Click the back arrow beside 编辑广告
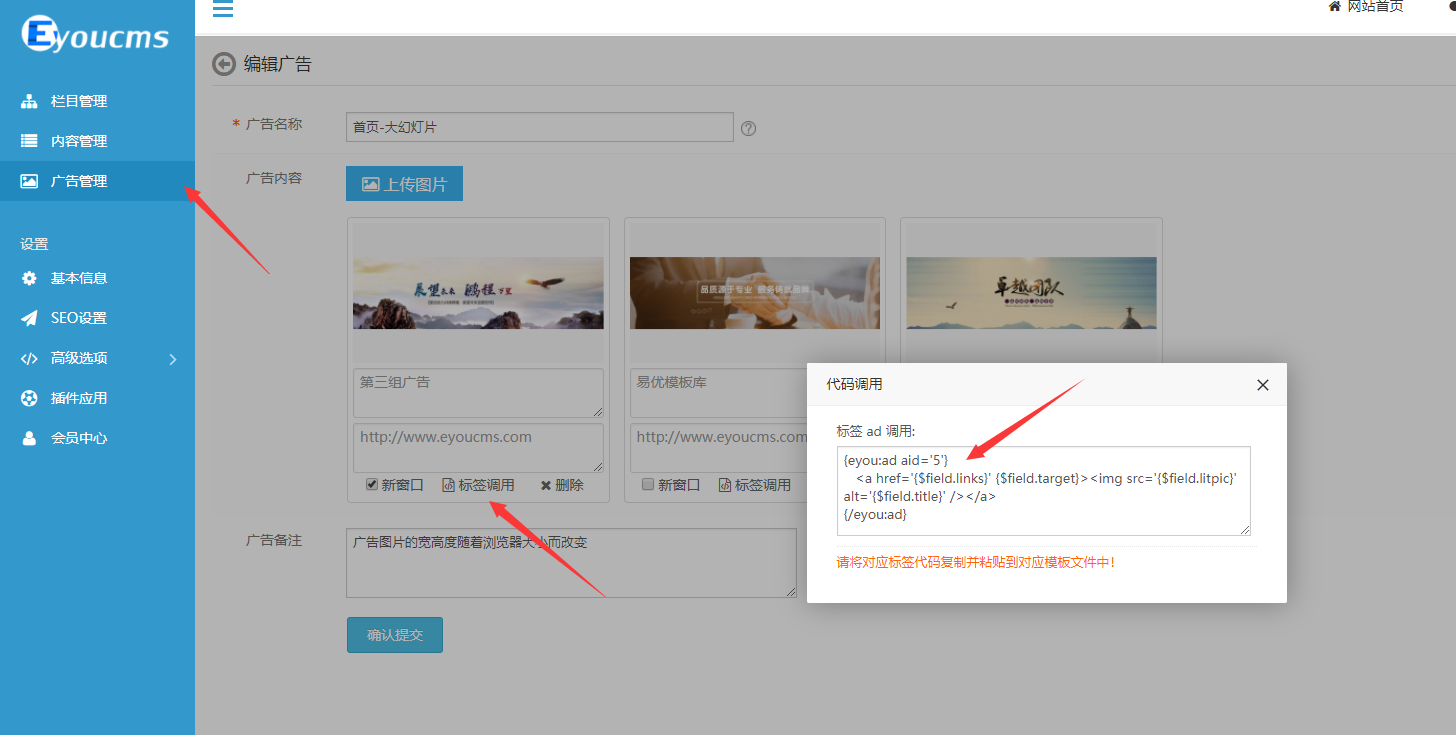This screenshot has width=1456, height=735. pos(224,64)
